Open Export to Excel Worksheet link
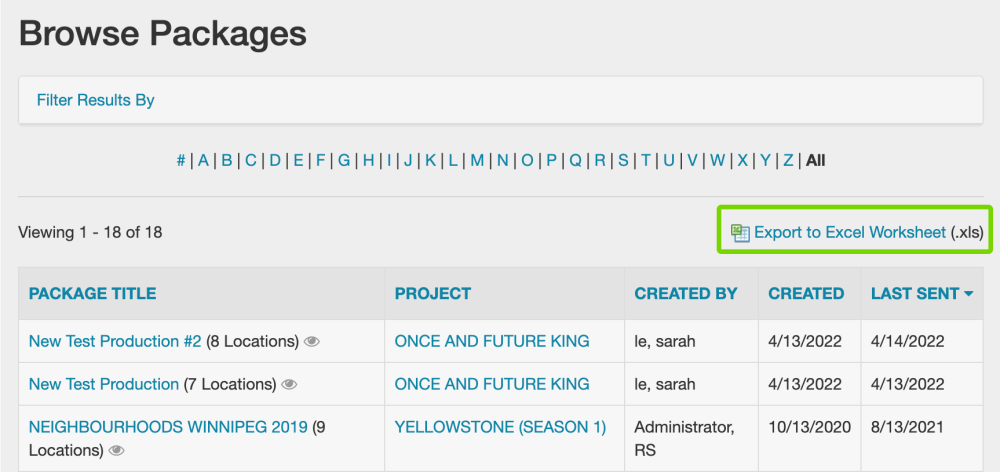Image resolution: width=1000 pixels, height=472 pixels. pyautogui.click(x=849, y=233)
